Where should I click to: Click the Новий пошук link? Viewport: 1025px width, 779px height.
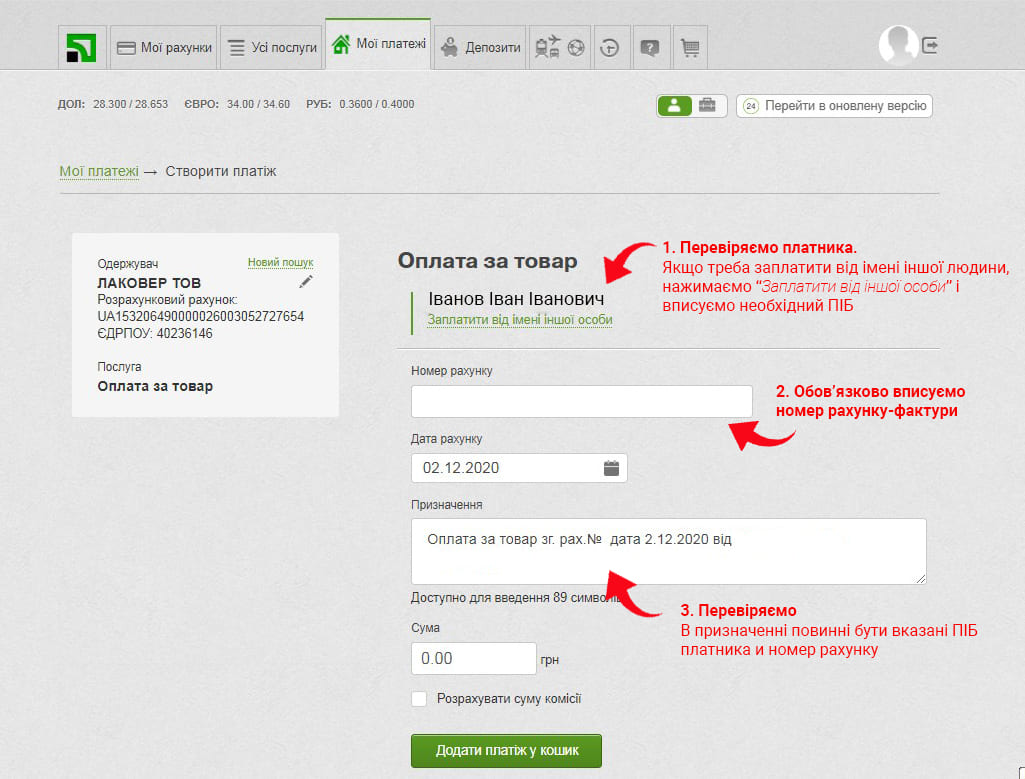280,262
